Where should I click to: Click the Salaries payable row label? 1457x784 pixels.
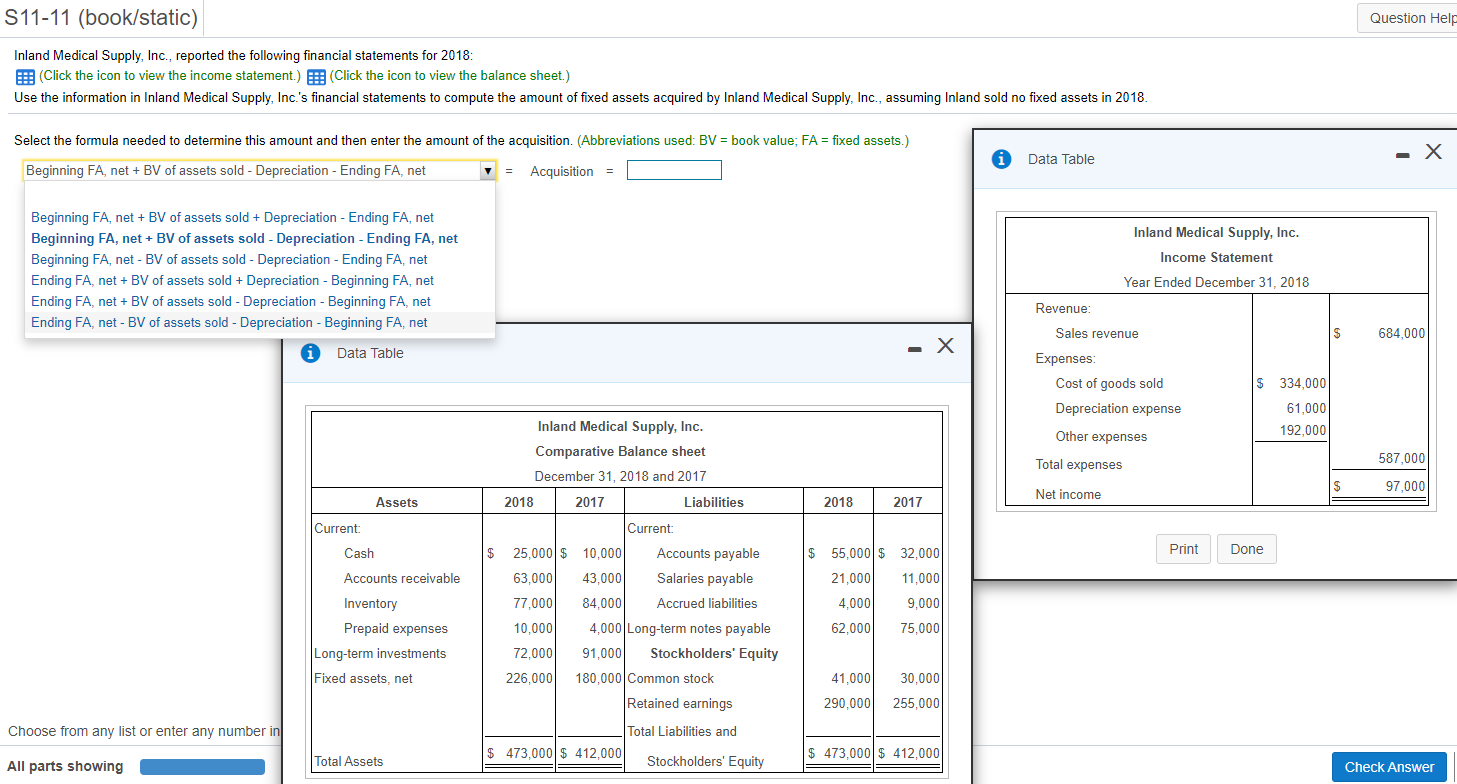coord(705,579)
